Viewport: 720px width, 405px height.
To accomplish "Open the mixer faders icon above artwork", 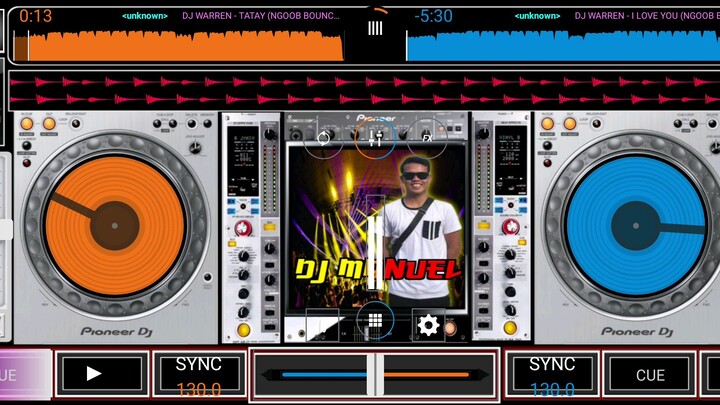I will [x=376, y=138].
